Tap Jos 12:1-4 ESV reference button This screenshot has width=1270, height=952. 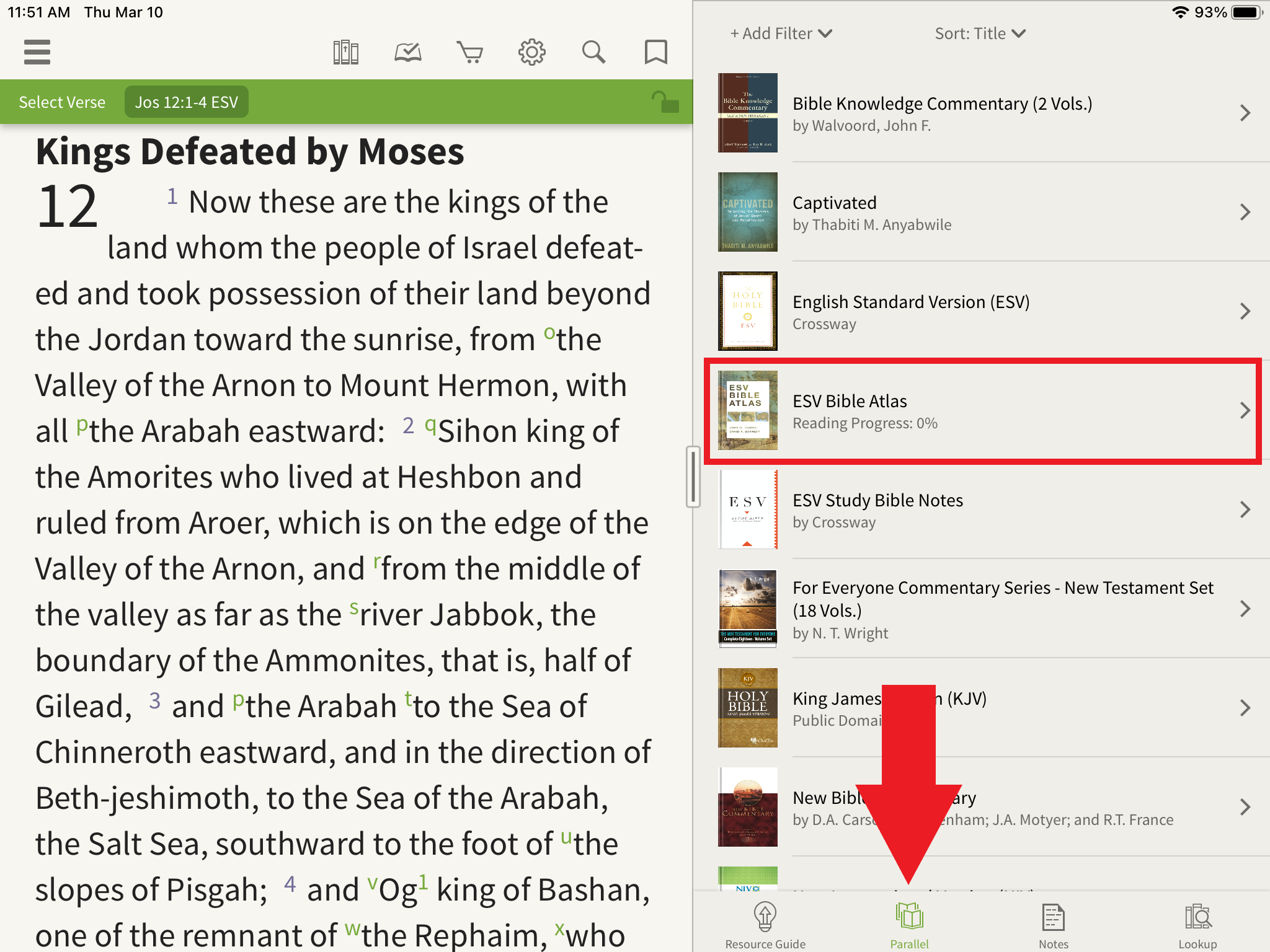tap(187, 102)
